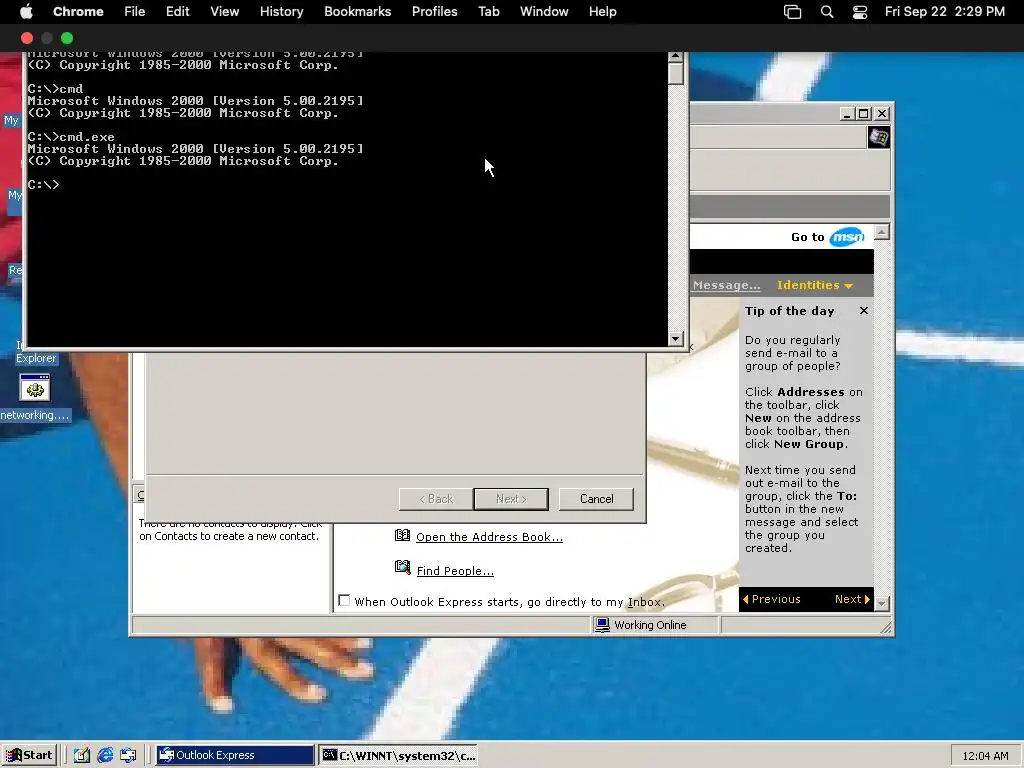1024x768 pixels.
Task: Switch to C:\WINNT\system32 cmd taskbar button
Action: (399, 755)
